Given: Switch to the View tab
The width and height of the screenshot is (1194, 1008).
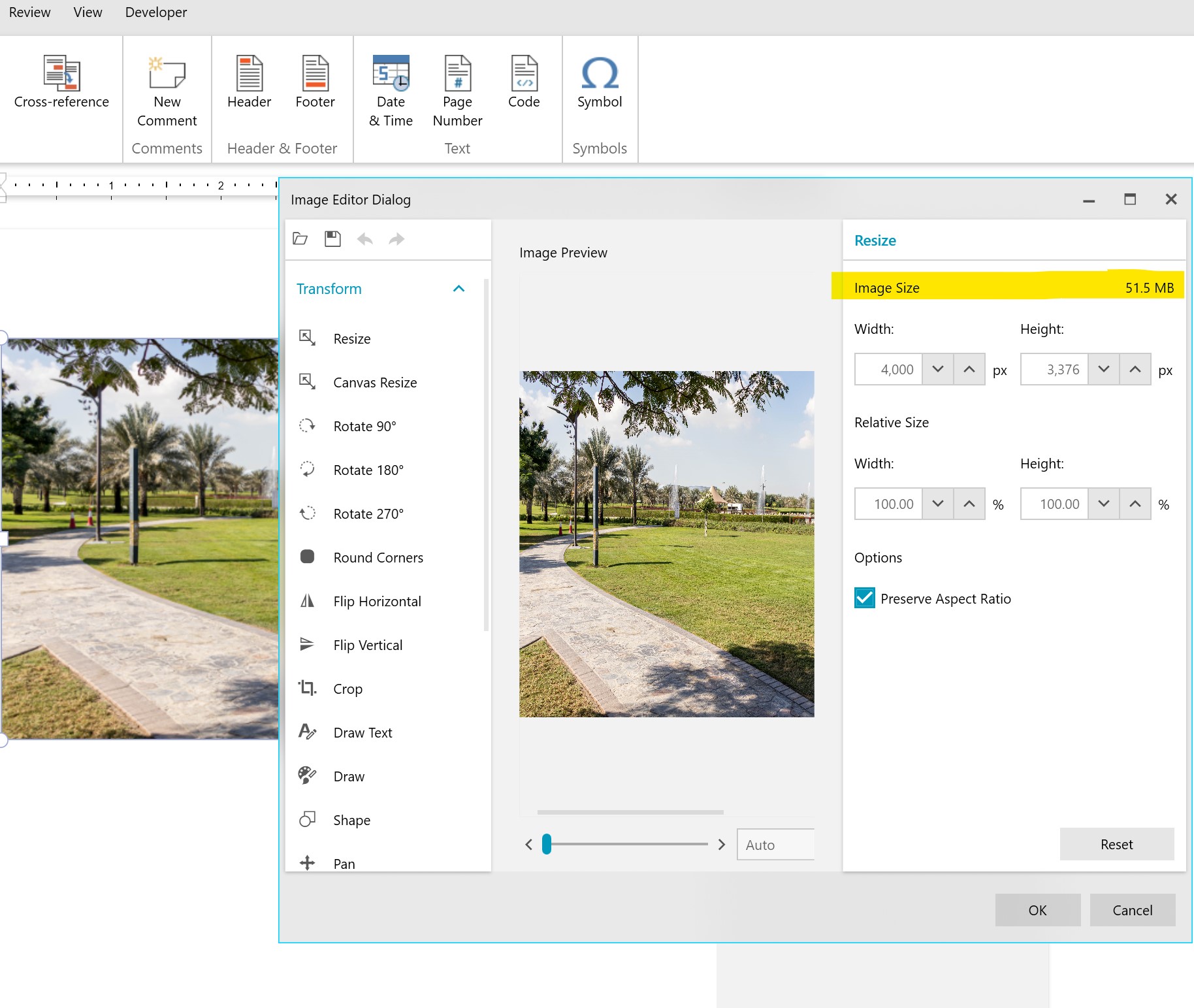Looking at the screenshot, I should pos(88,12).
